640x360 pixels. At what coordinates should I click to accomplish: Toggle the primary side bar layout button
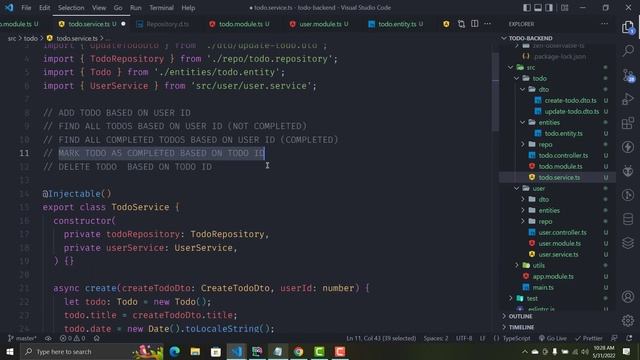pyautogui.click(x=527, y=8)
